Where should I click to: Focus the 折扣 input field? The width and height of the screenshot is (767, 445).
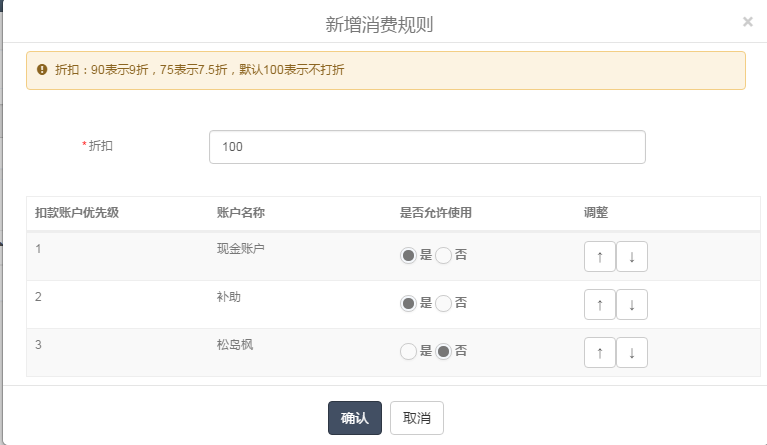(x=427, y=147)
